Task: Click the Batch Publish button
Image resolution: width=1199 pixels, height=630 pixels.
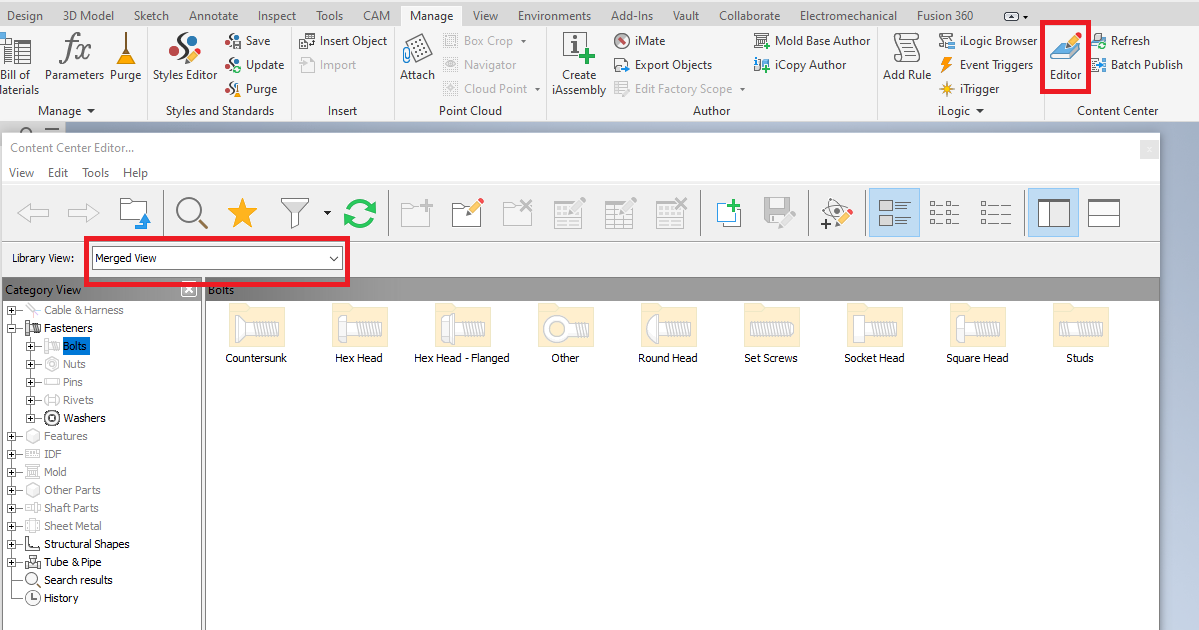Action: pyautogui.click(x=1139, y=64)
